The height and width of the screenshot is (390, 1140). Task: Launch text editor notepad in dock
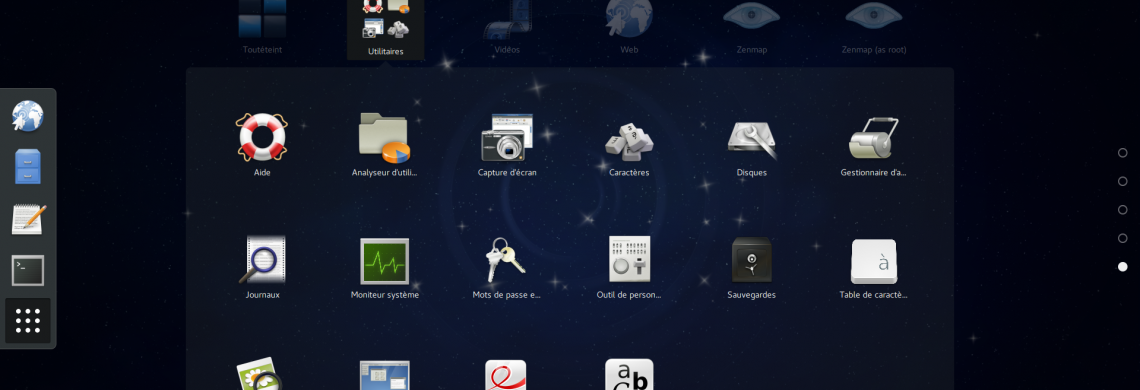[x=28, y=218]
